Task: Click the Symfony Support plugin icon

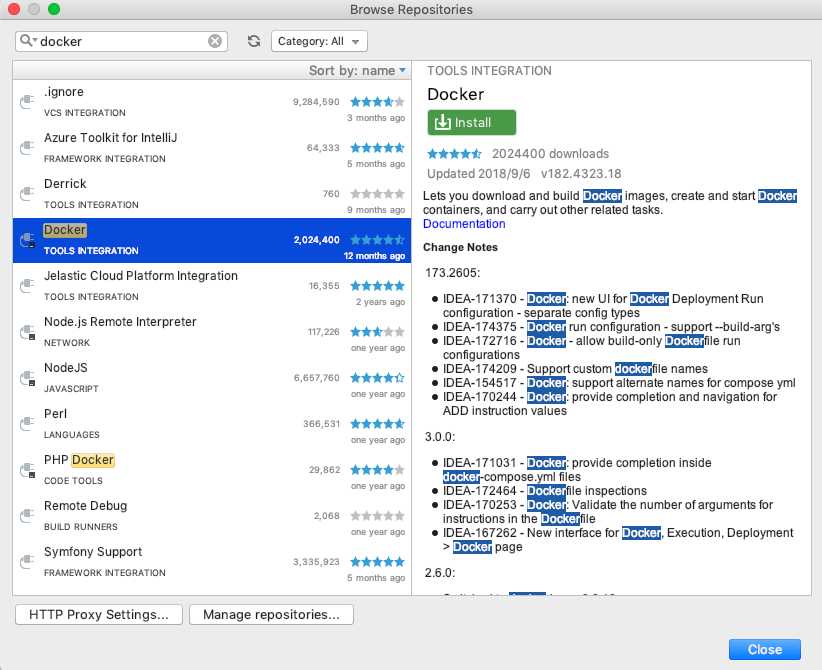Action: pyautogui.click(x=27, y=562)
